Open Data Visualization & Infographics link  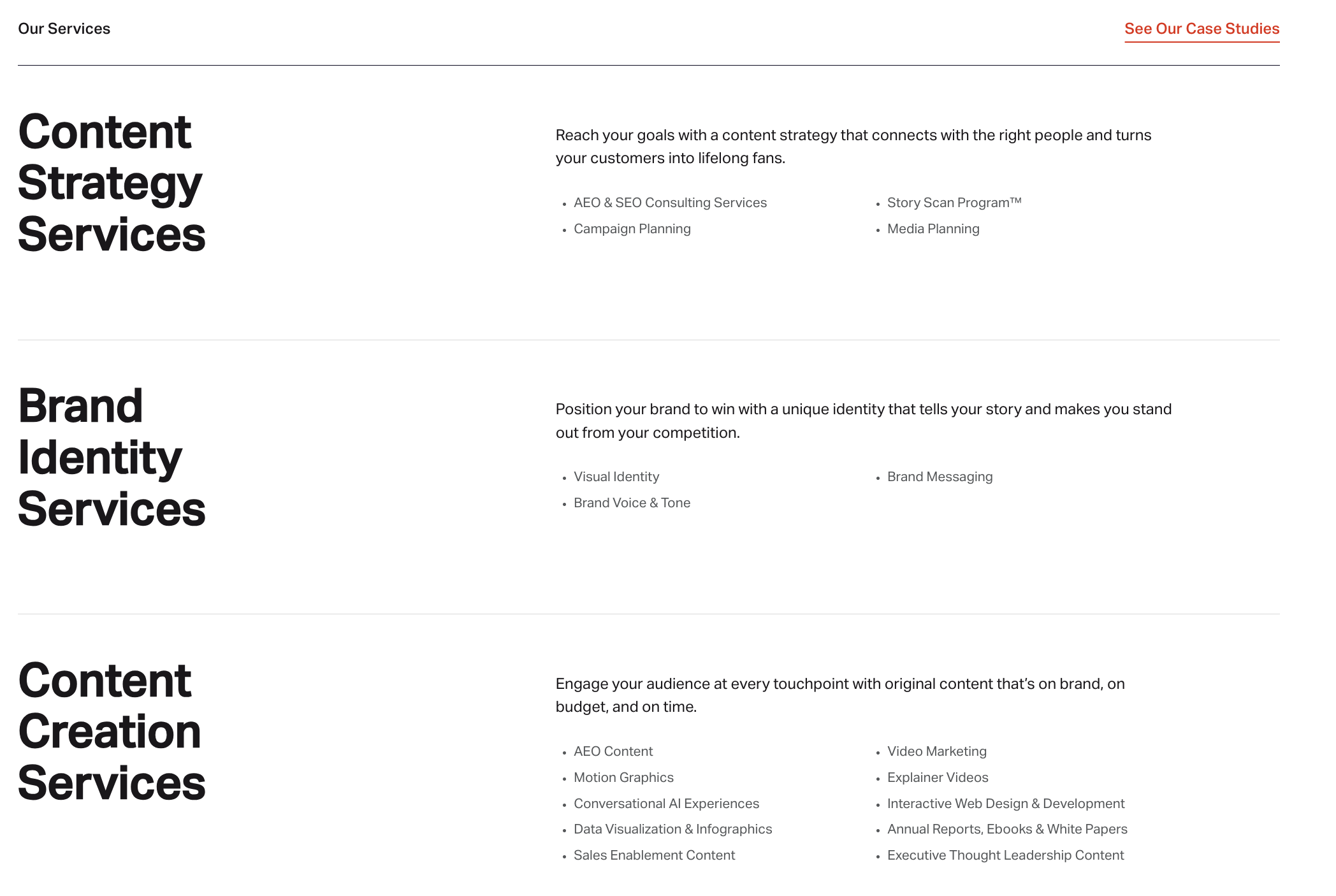[672, 829]
